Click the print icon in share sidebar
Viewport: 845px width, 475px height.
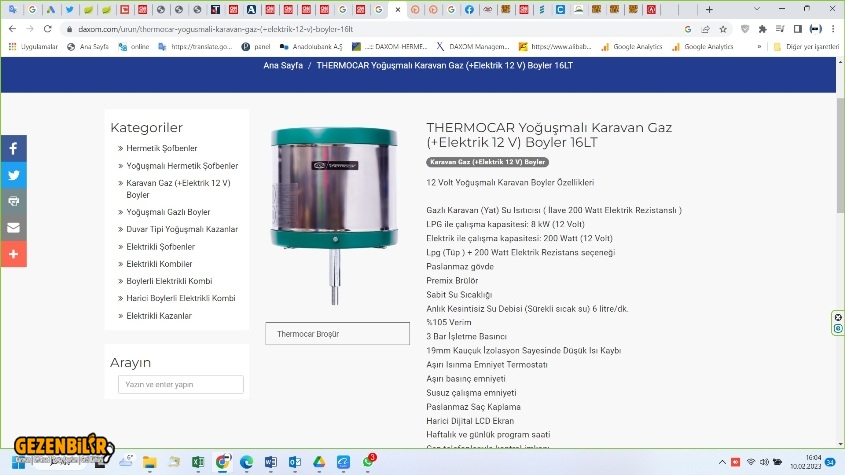13,201
